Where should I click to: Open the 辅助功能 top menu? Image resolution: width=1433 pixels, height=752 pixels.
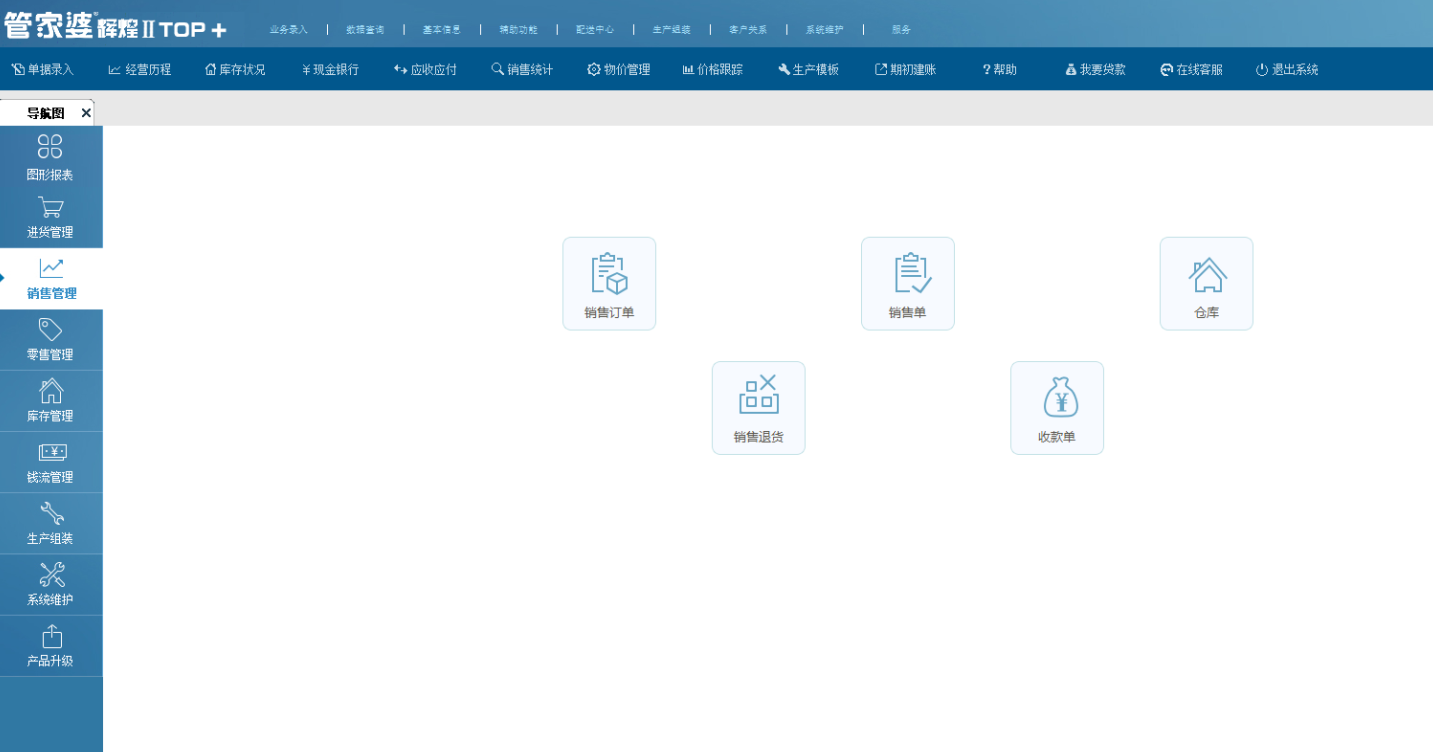pyautogui.click(x=518, y=30)
